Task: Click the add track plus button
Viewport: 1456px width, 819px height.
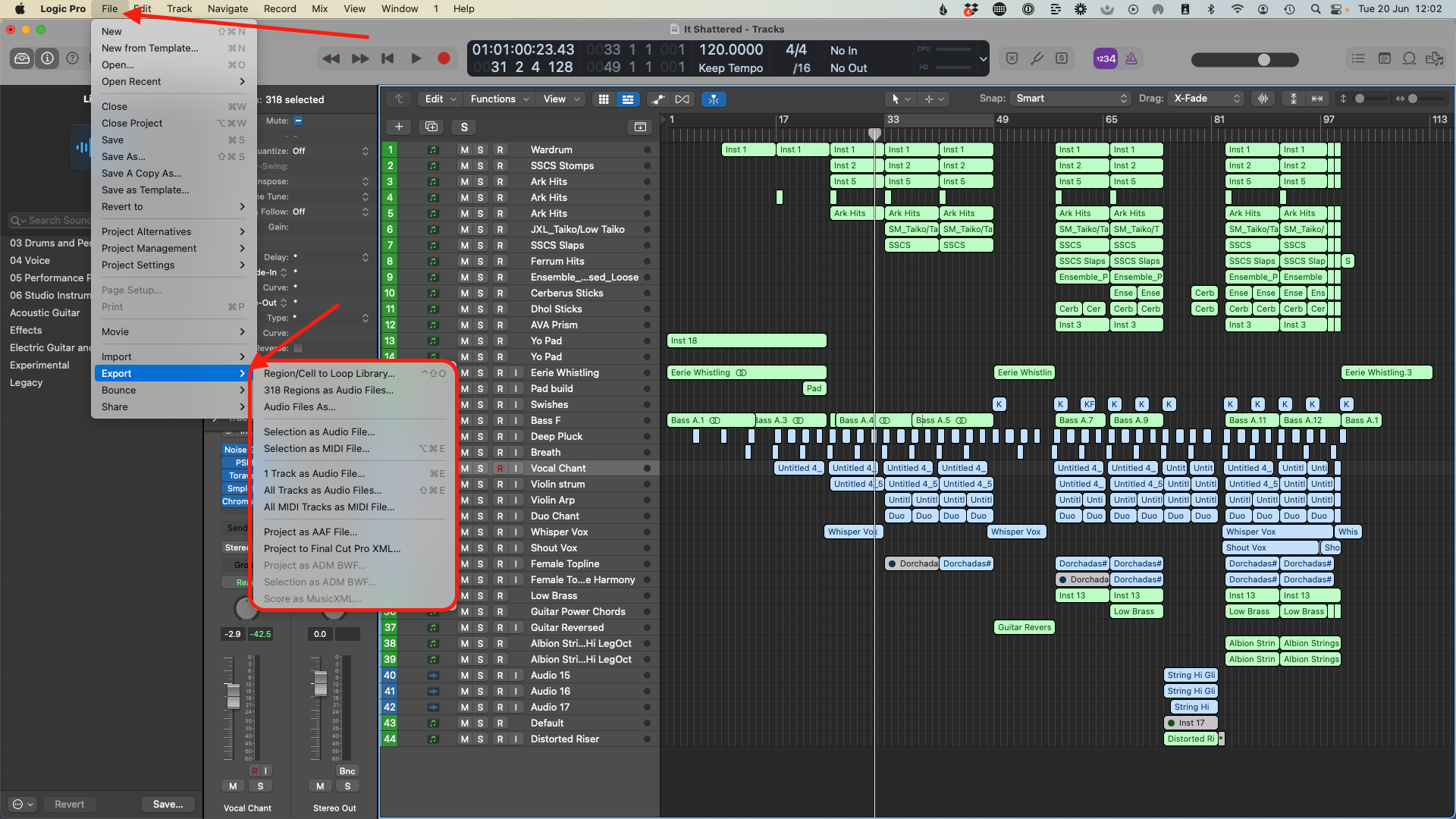Action: pyautogui.click(x=398, y=127)
